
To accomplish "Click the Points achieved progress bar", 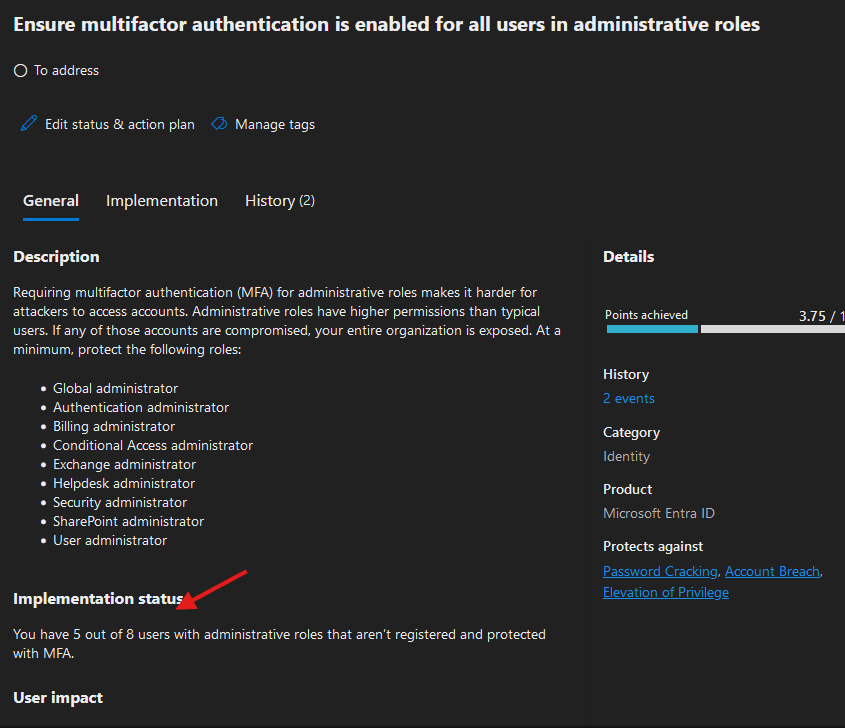I will (x=725, y=329).
